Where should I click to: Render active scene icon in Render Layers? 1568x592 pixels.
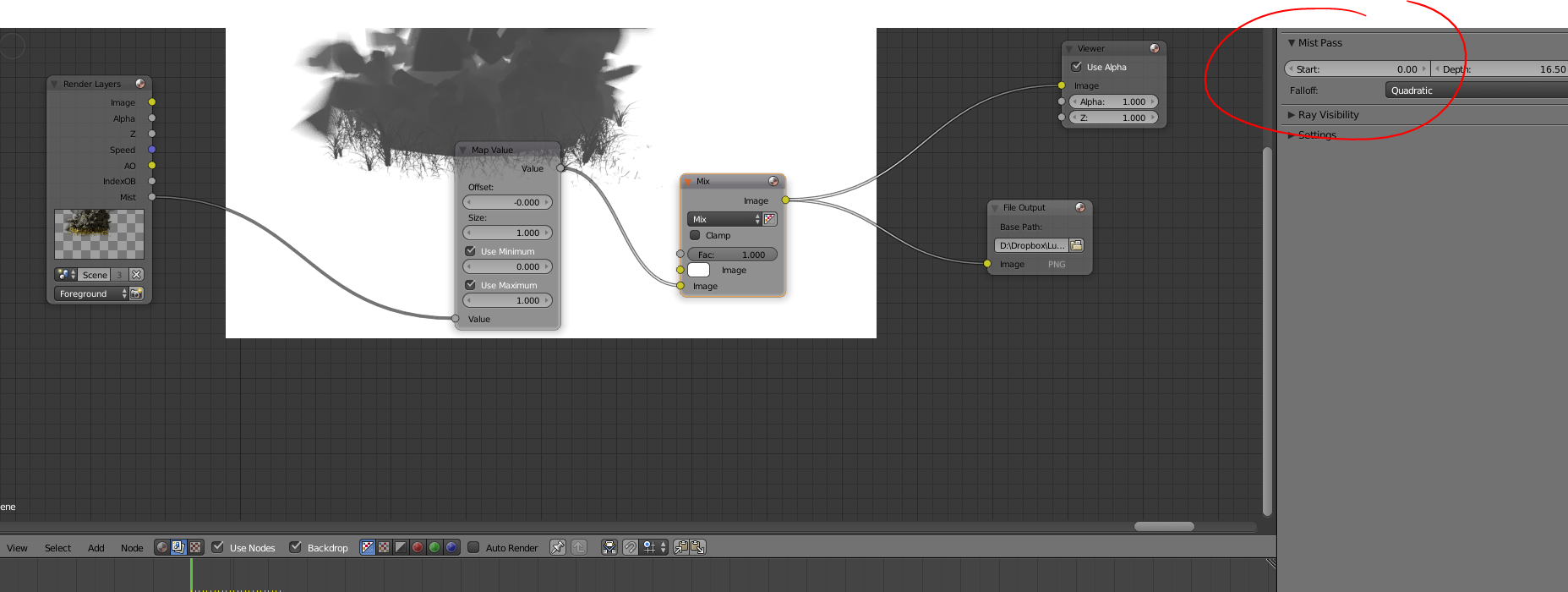(x=136, y=293)
